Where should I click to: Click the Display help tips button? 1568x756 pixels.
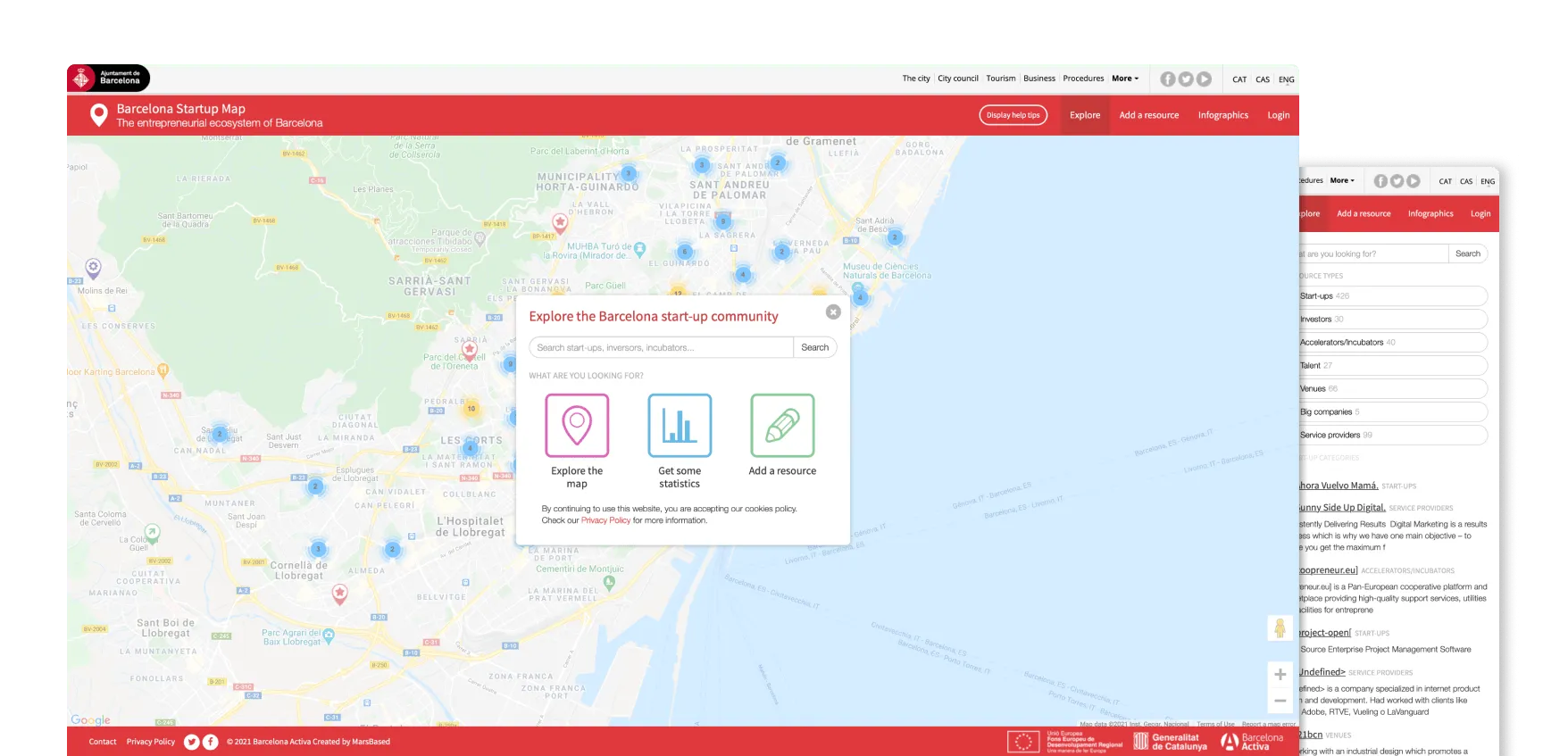coord(1013,115)
